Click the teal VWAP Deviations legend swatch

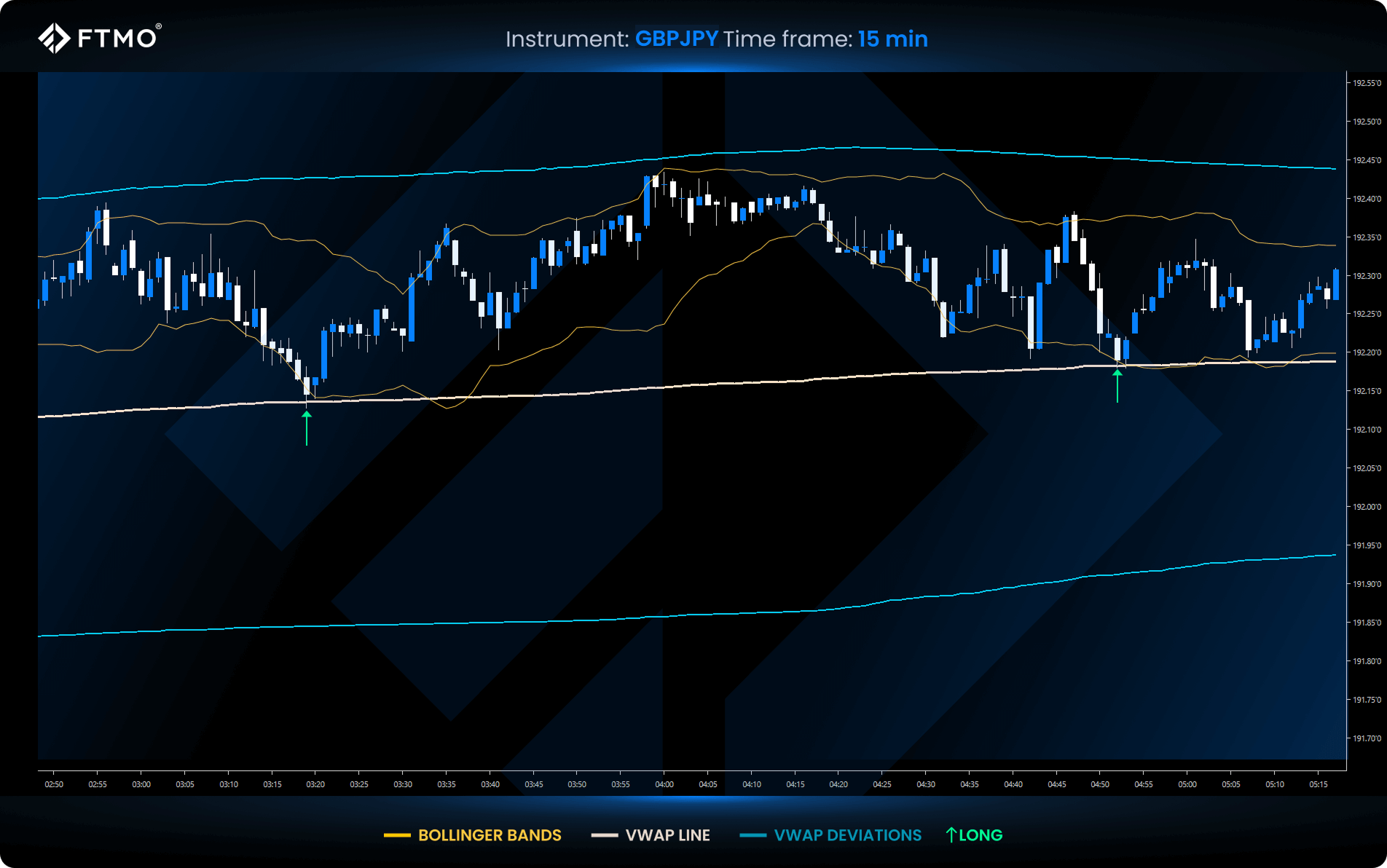tap(753, 835)
